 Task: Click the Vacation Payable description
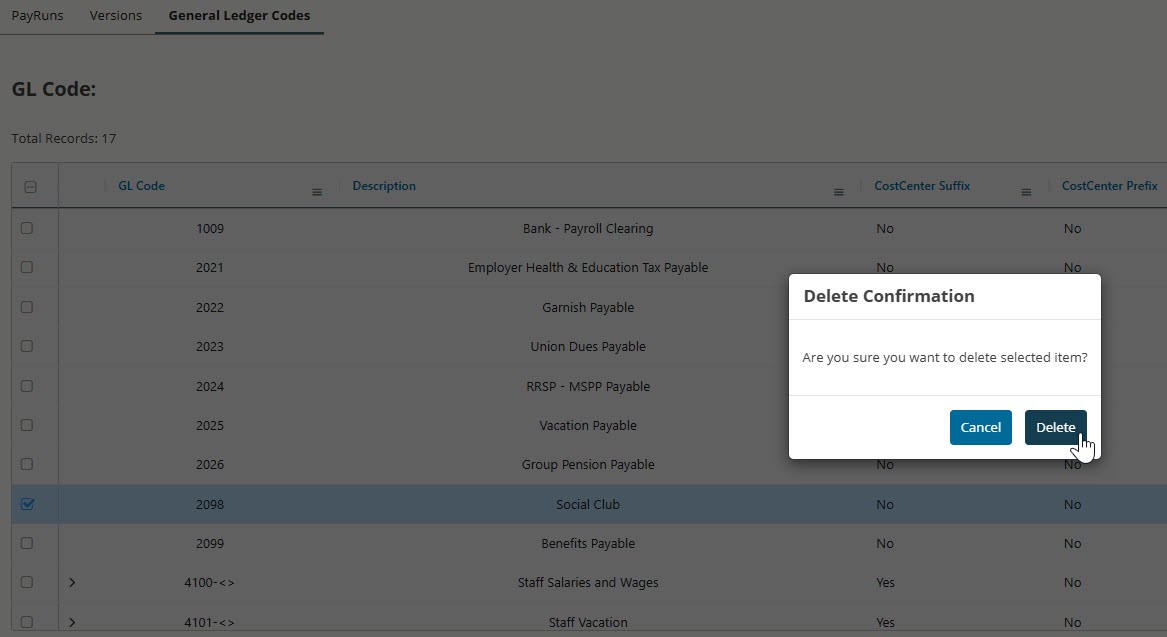[588, 426]
